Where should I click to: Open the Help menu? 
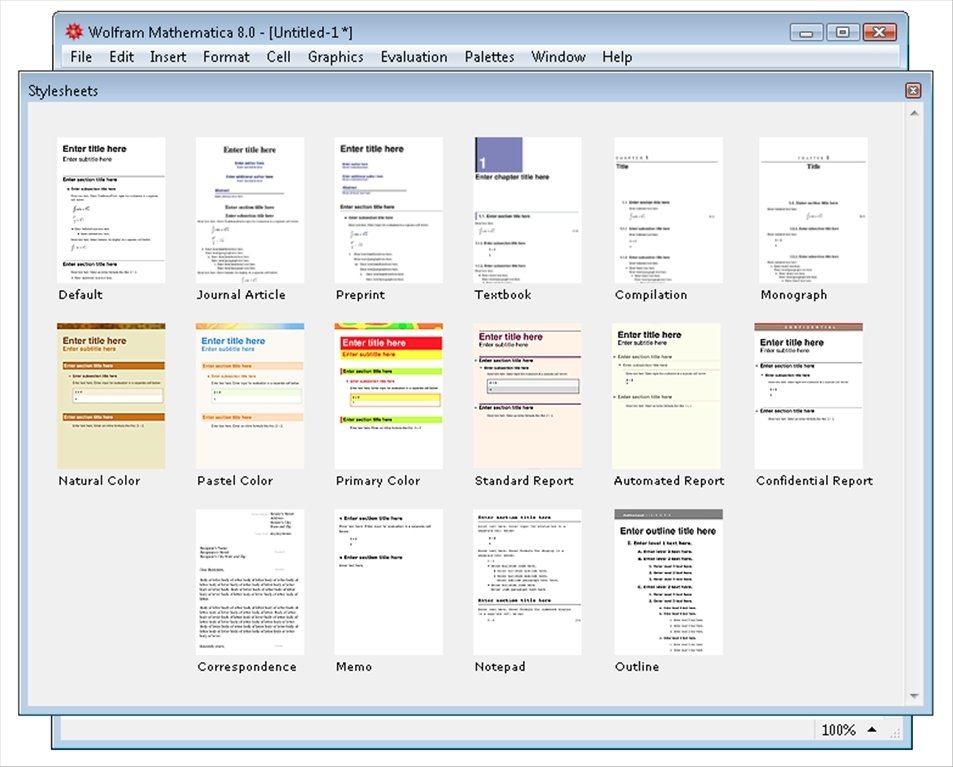(x=617, y=57)
